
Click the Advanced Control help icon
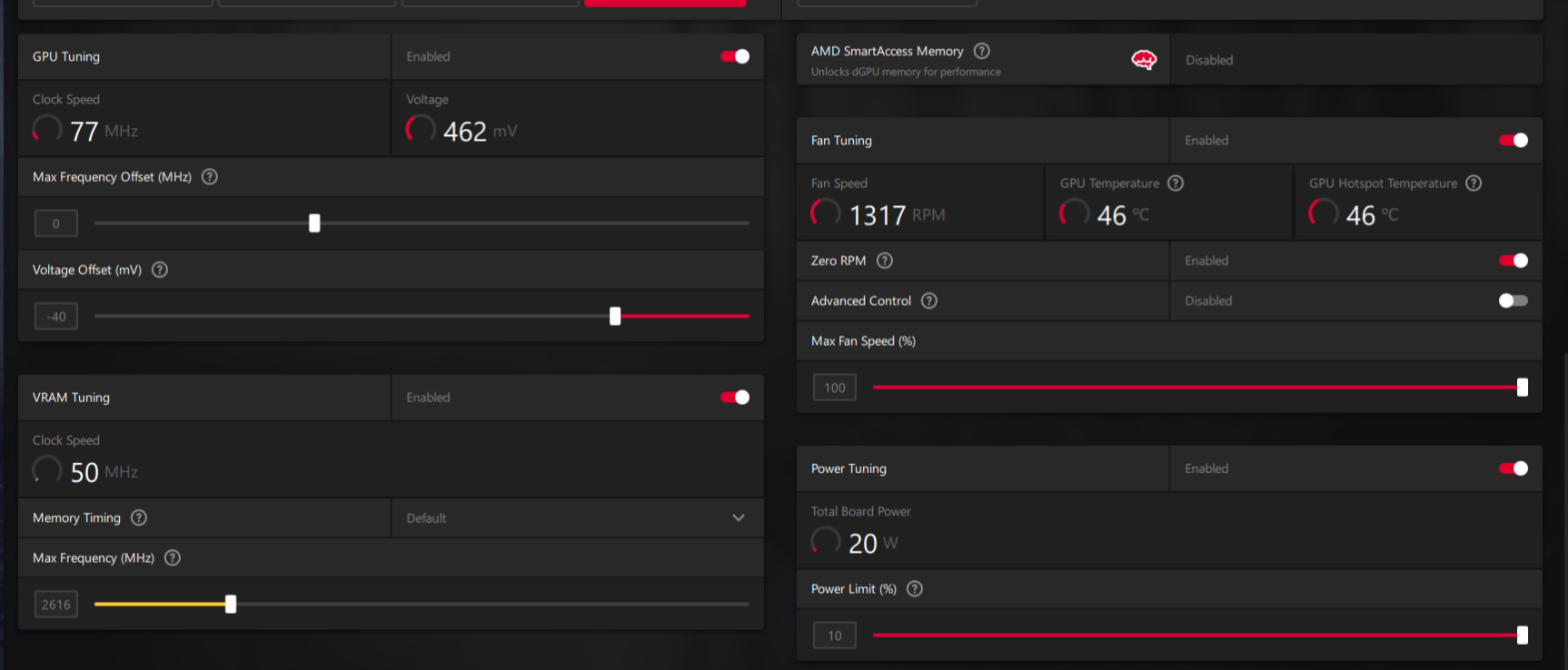pos(929,301)
